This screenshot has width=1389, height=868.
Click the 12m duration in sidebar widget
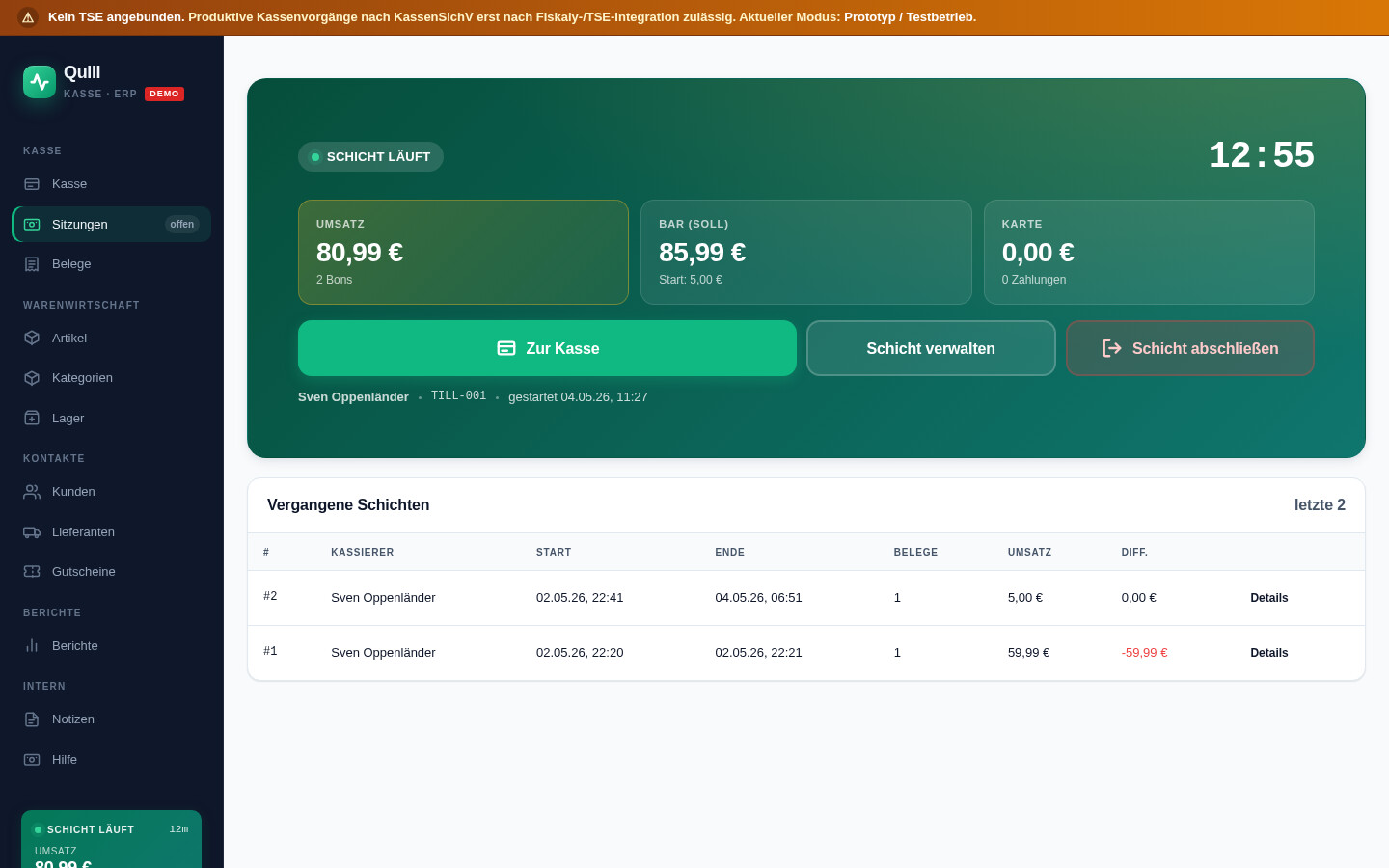point(178,829)
